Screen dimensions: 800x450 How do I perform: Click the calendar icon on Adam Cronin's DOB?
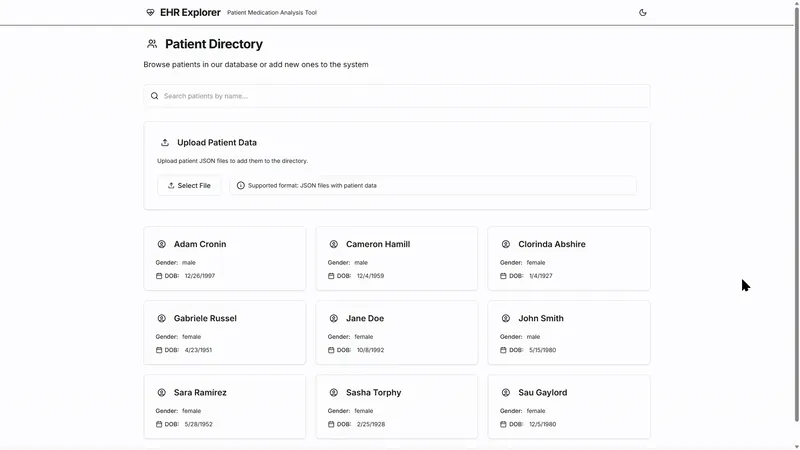[x=159, y=276]
